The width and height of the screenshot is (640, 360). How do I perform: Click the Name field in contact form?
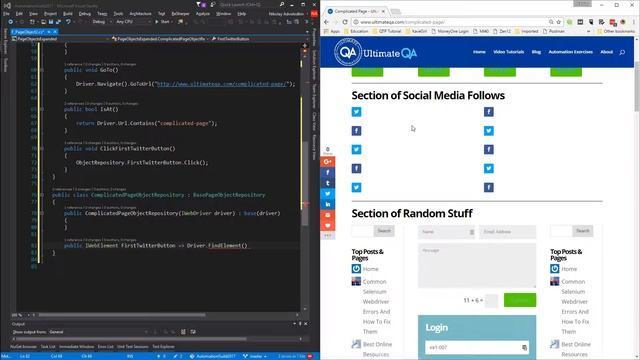(x=446, y=232)
